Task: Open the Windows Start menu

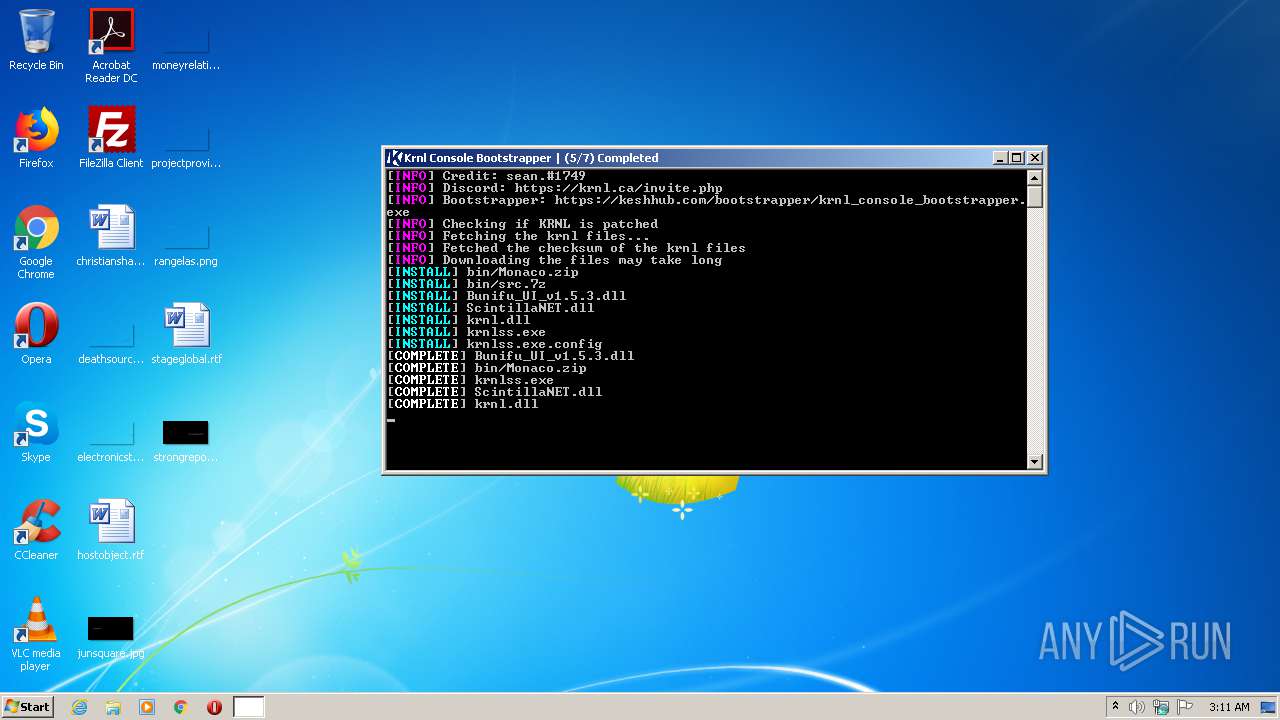Action: [x=28, y=707]
